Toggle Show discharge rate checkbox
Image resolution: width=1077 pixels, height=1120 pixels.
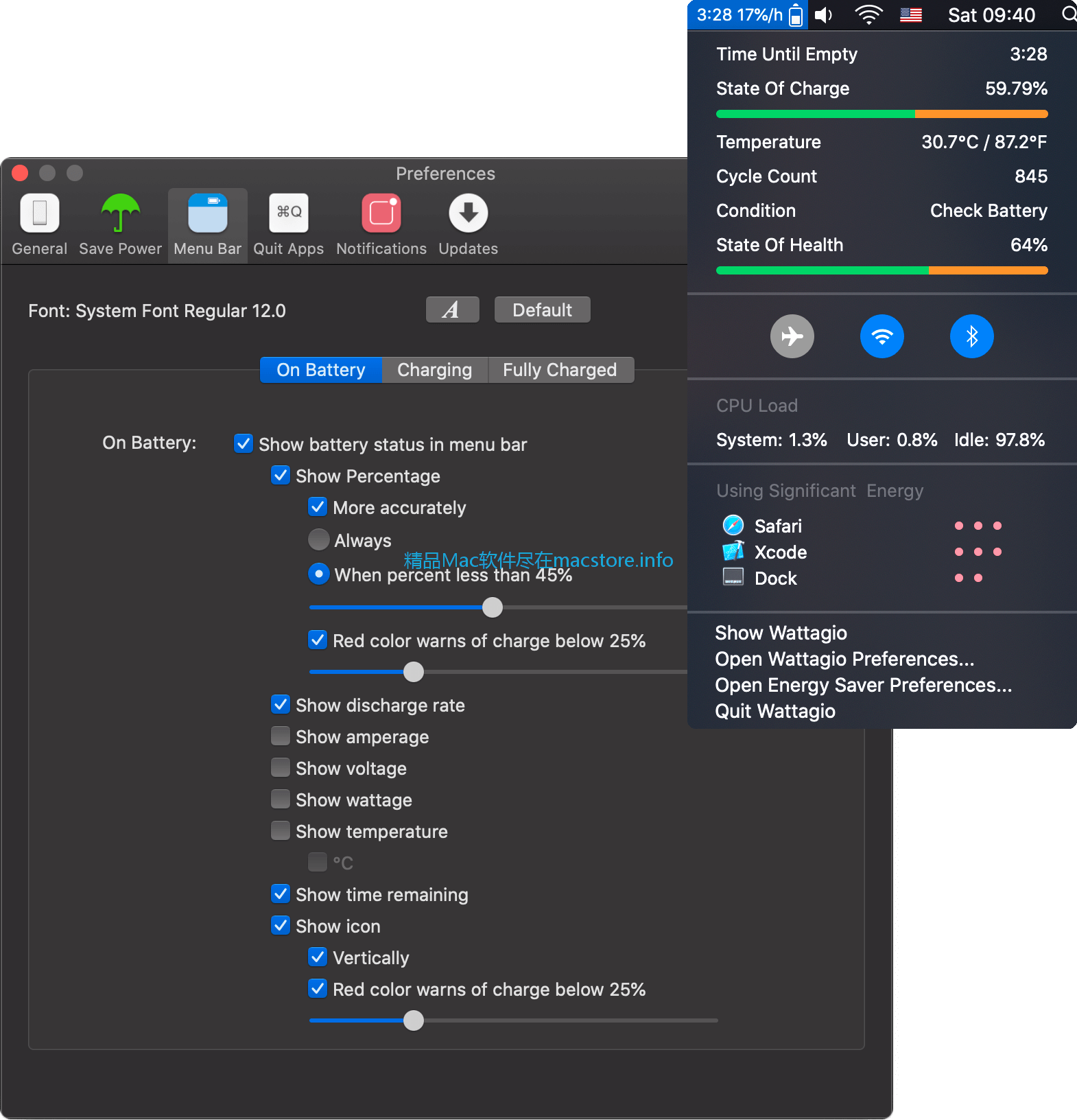pyautogui.click(x=281, y=704)
